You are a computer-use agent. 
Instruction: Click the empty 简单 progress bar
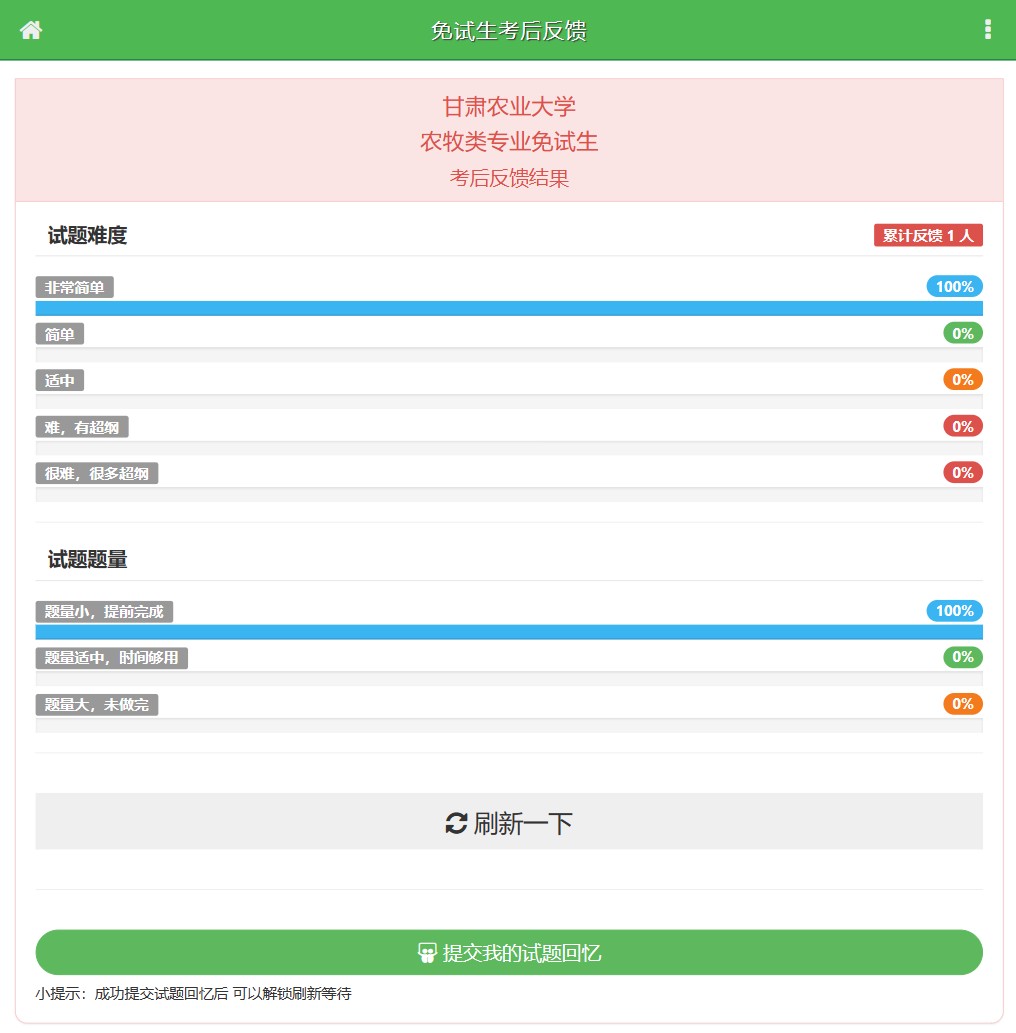509,355
